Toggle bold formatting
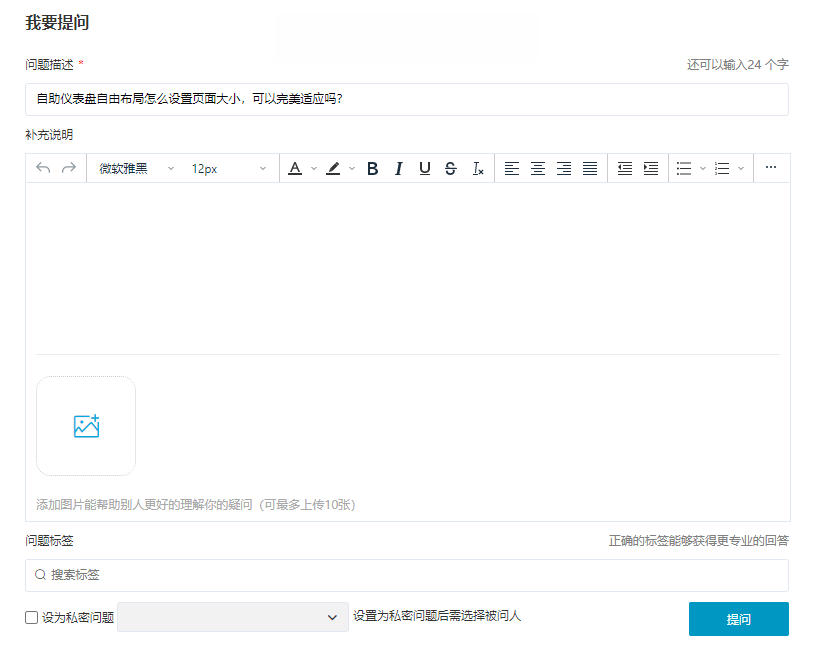The image size is (813, 654). point(372,169)
